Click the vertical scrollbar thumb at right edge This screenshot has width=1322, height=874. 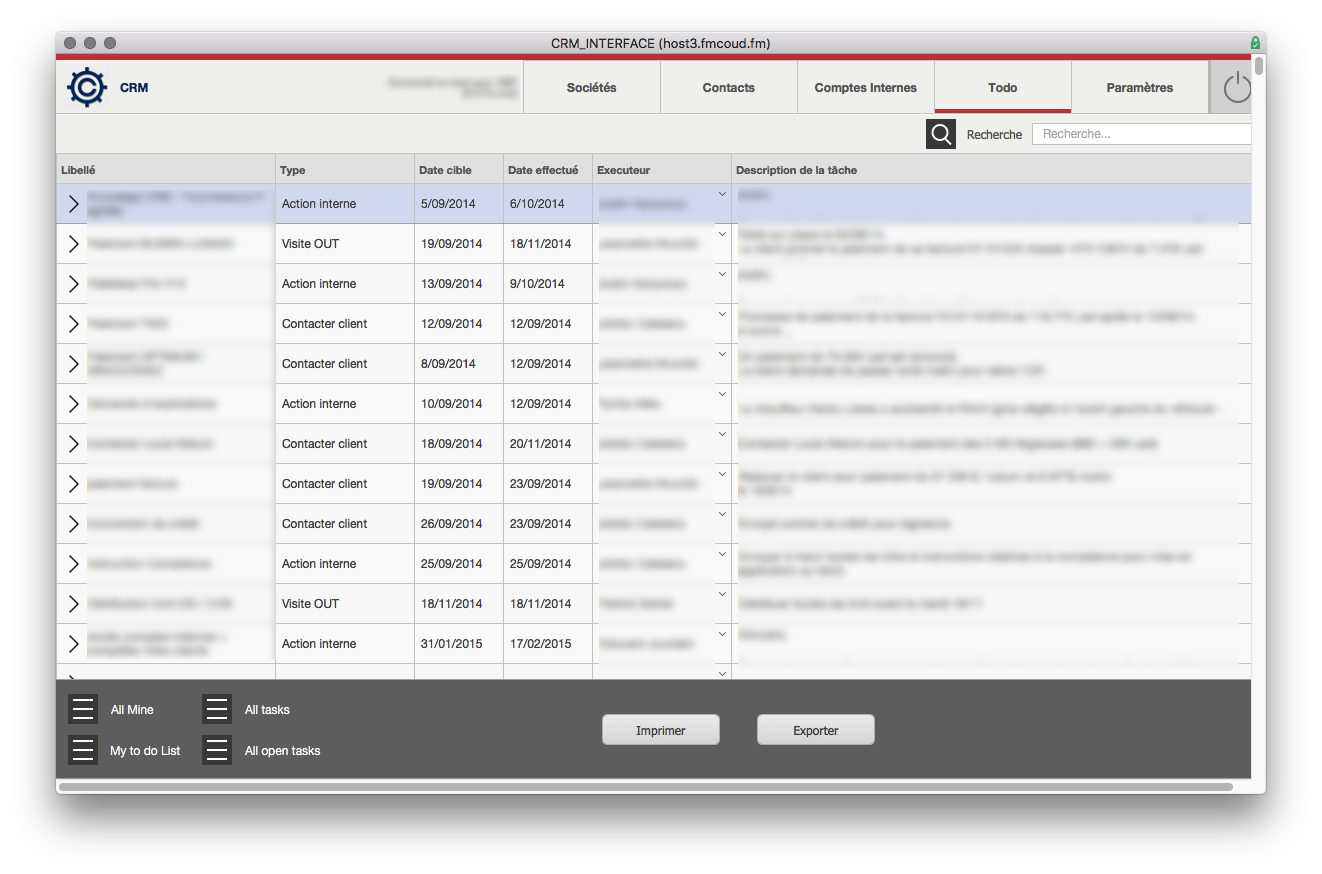pos(1259,66)
